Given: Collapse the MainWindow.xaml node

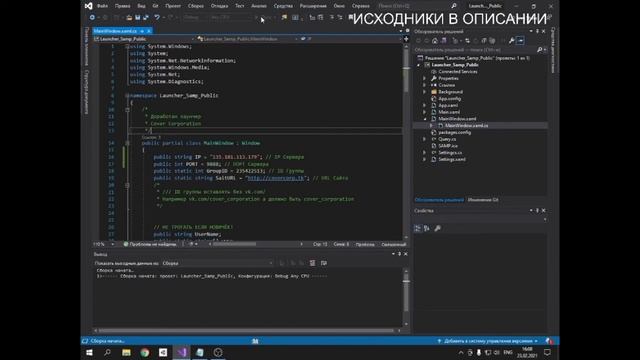Looking at the screenshot, I should point(424,119).
